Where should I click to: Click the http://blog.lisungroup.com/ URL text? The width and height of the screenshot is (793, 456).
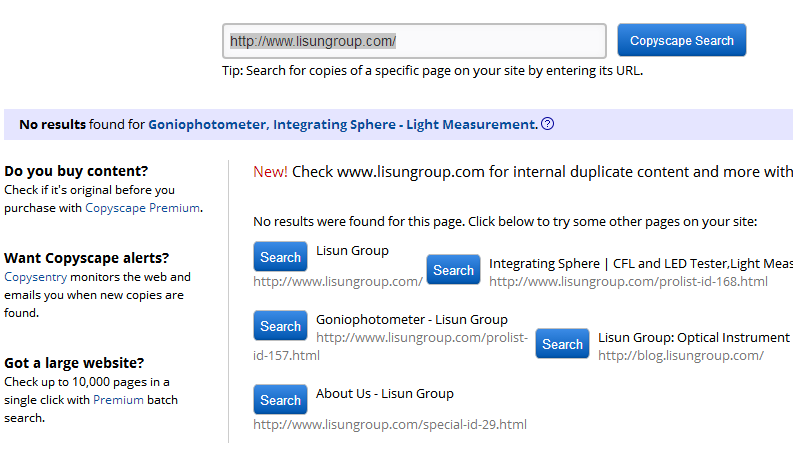[681, 355]
